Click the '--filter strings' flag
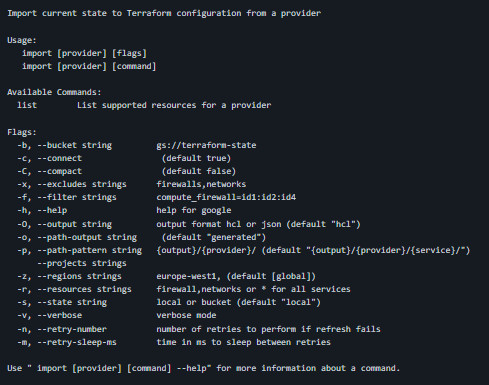The image size is (489, 385). pyautogui.click(x=77, y=197)
